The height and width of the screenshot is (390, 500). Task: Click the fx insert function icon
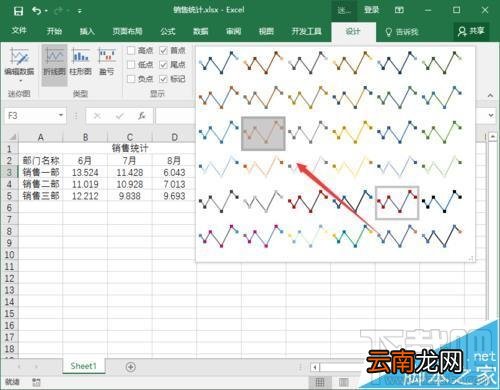[142, 116]
